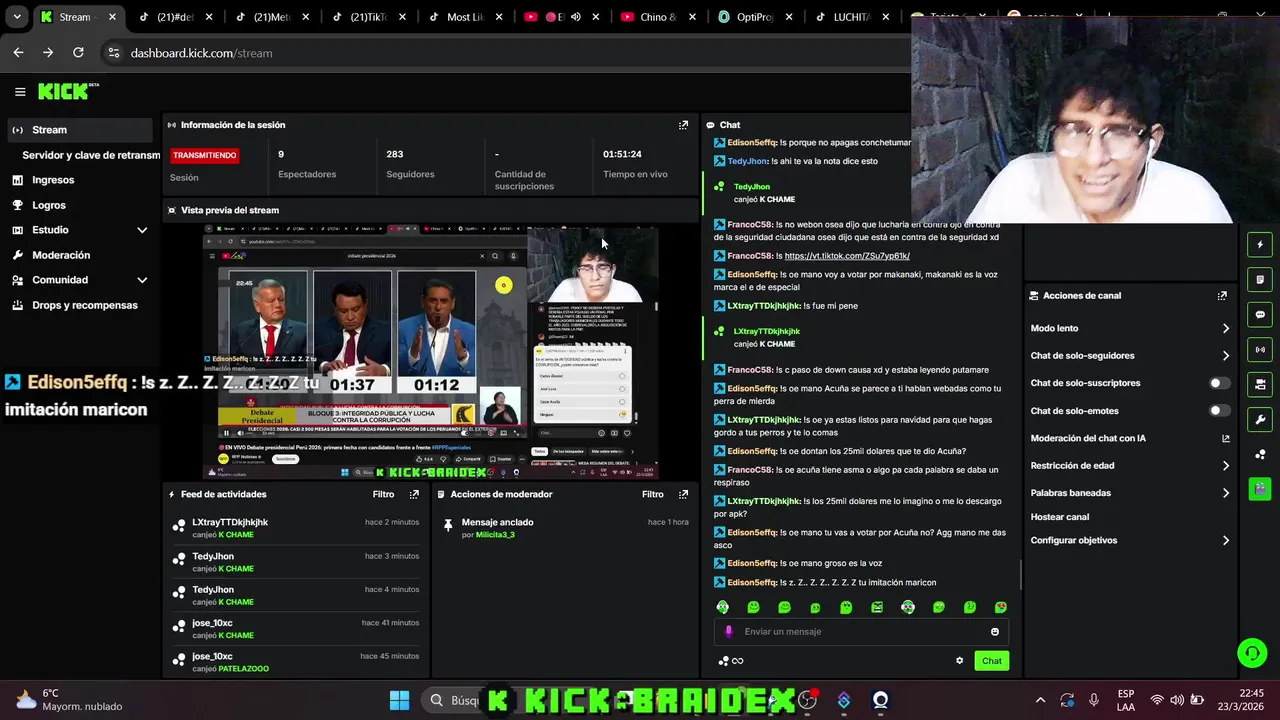Select the first emote with headphones
This screenshot has width=1280, height=720.
tap(723, 607)
